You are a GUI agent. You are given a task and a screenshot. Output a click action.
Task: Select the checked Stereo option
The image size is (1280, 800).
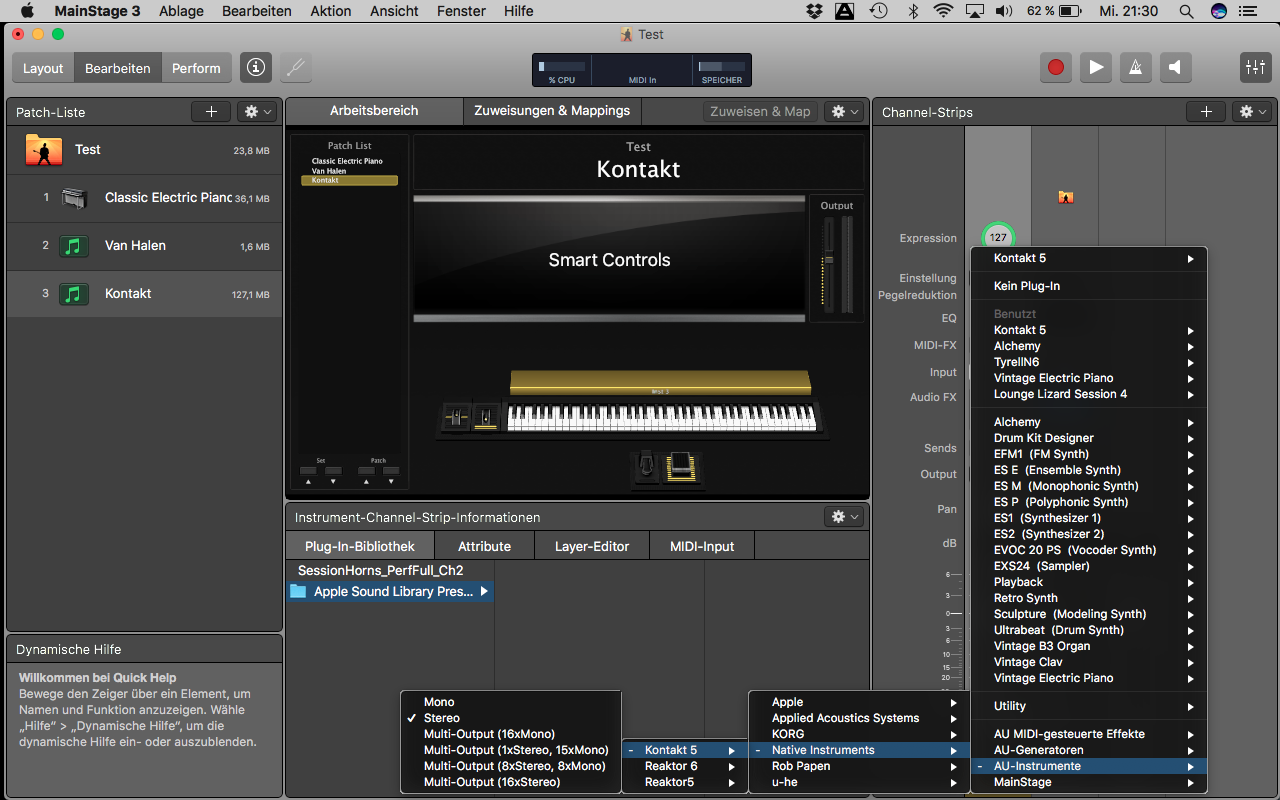coord(511,718)
